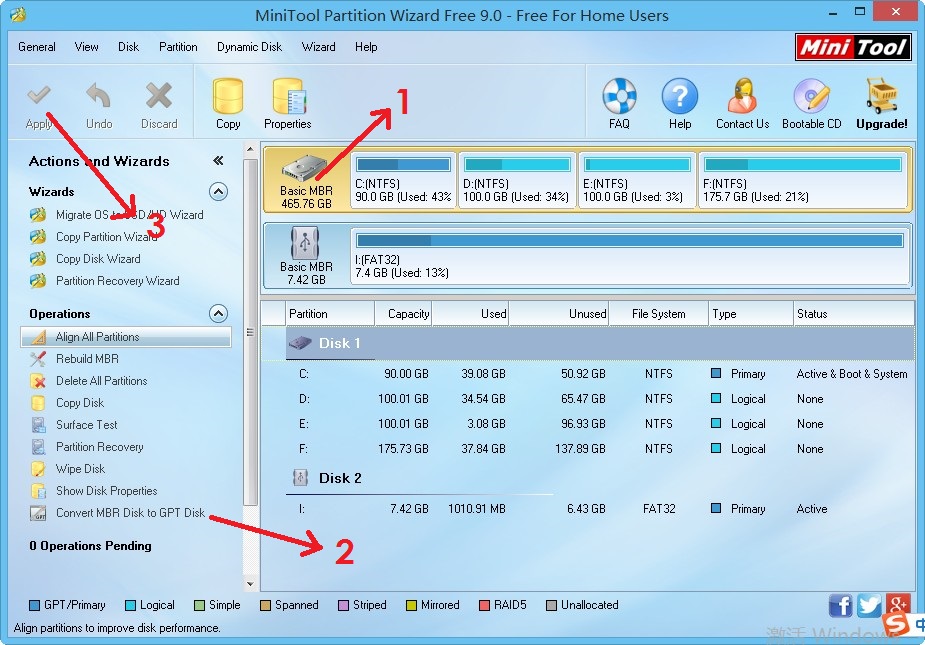Select the E: partition row
The image size is (925, 645).
(588, 424)
